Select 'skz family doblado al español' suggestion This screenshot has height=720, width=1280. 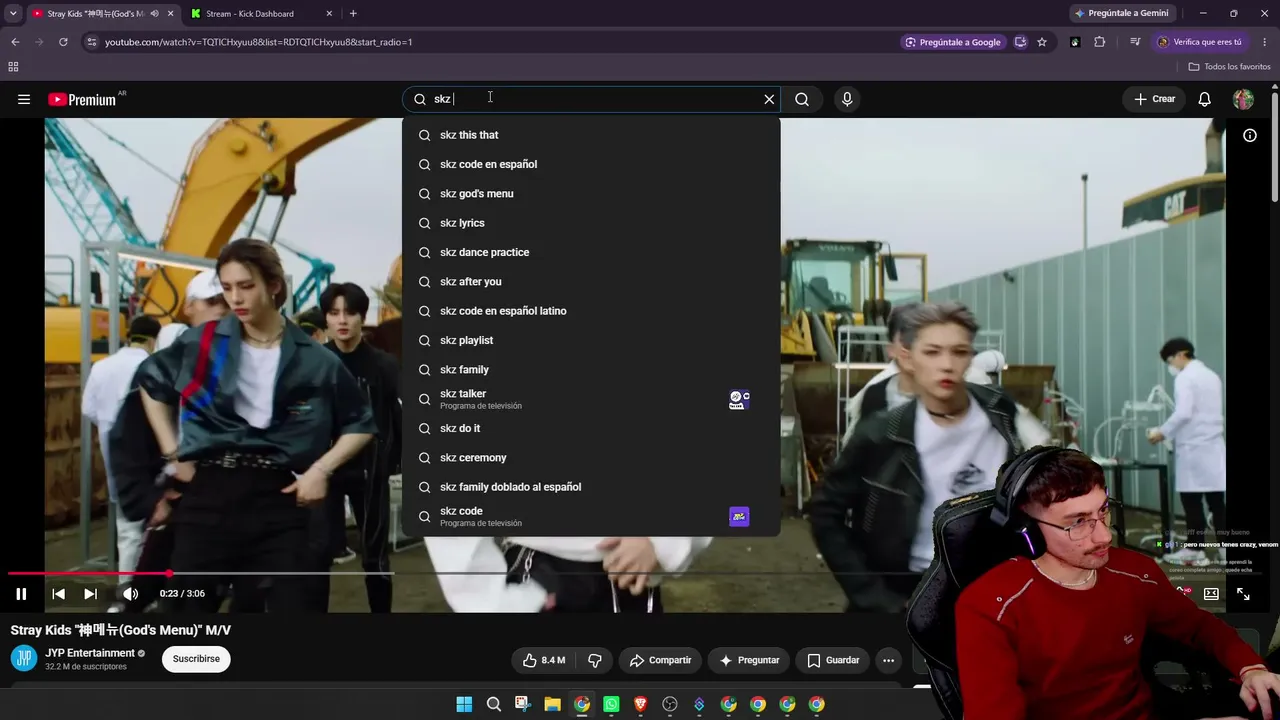point(591,487)
